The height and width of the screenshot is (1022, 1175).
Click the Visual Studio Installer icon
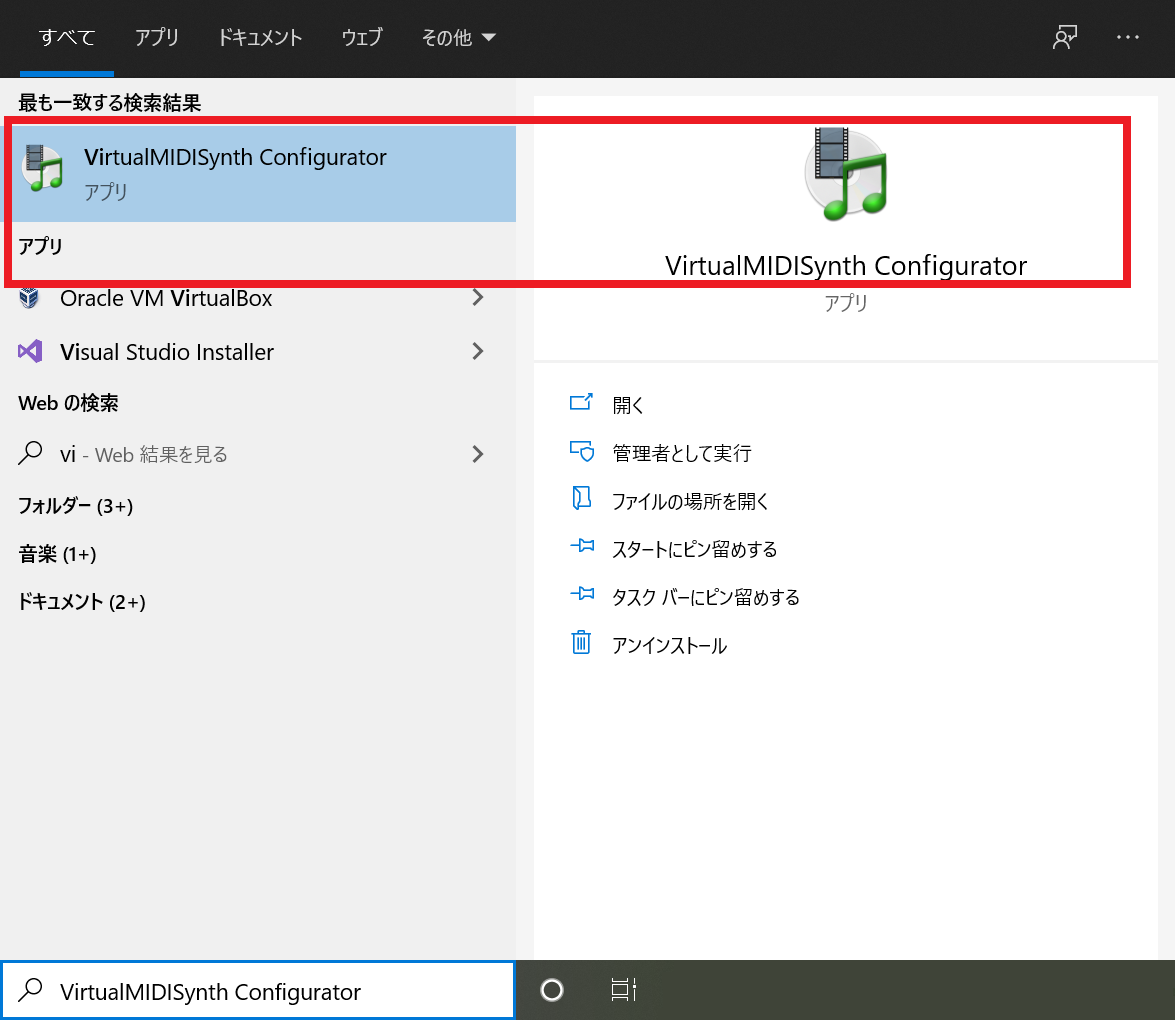coord(30,351)
